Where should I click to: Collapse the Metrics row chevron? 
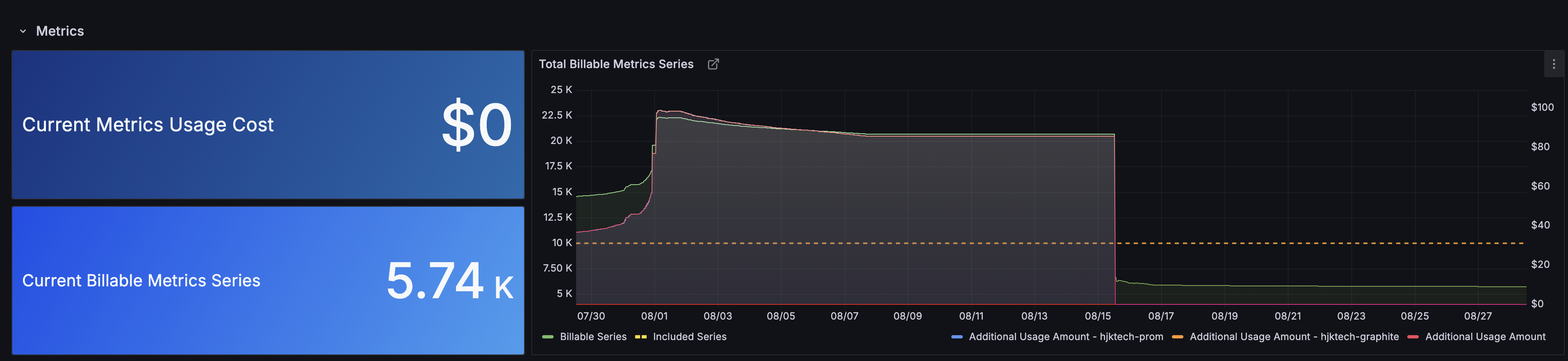pyautogui.click(x=23, y=31)
